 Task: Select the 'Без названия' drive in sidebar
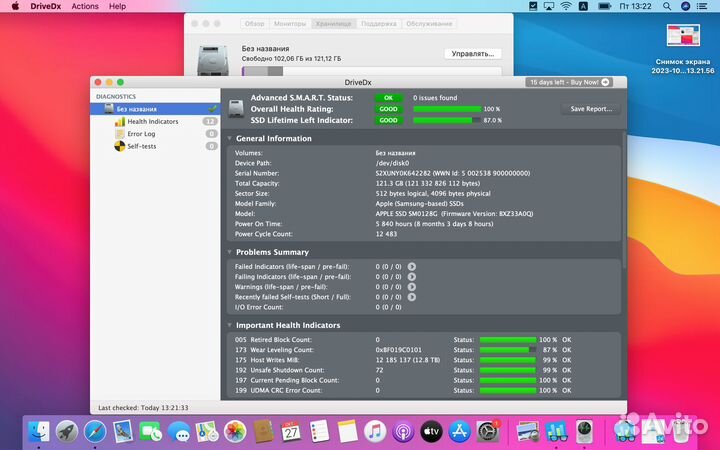(x=155, y=109)
